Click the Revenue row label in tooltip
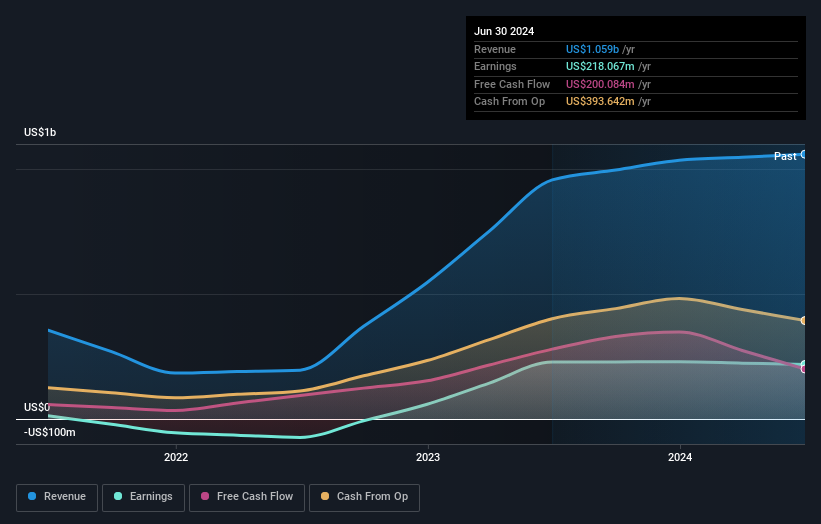 (495, 49)
